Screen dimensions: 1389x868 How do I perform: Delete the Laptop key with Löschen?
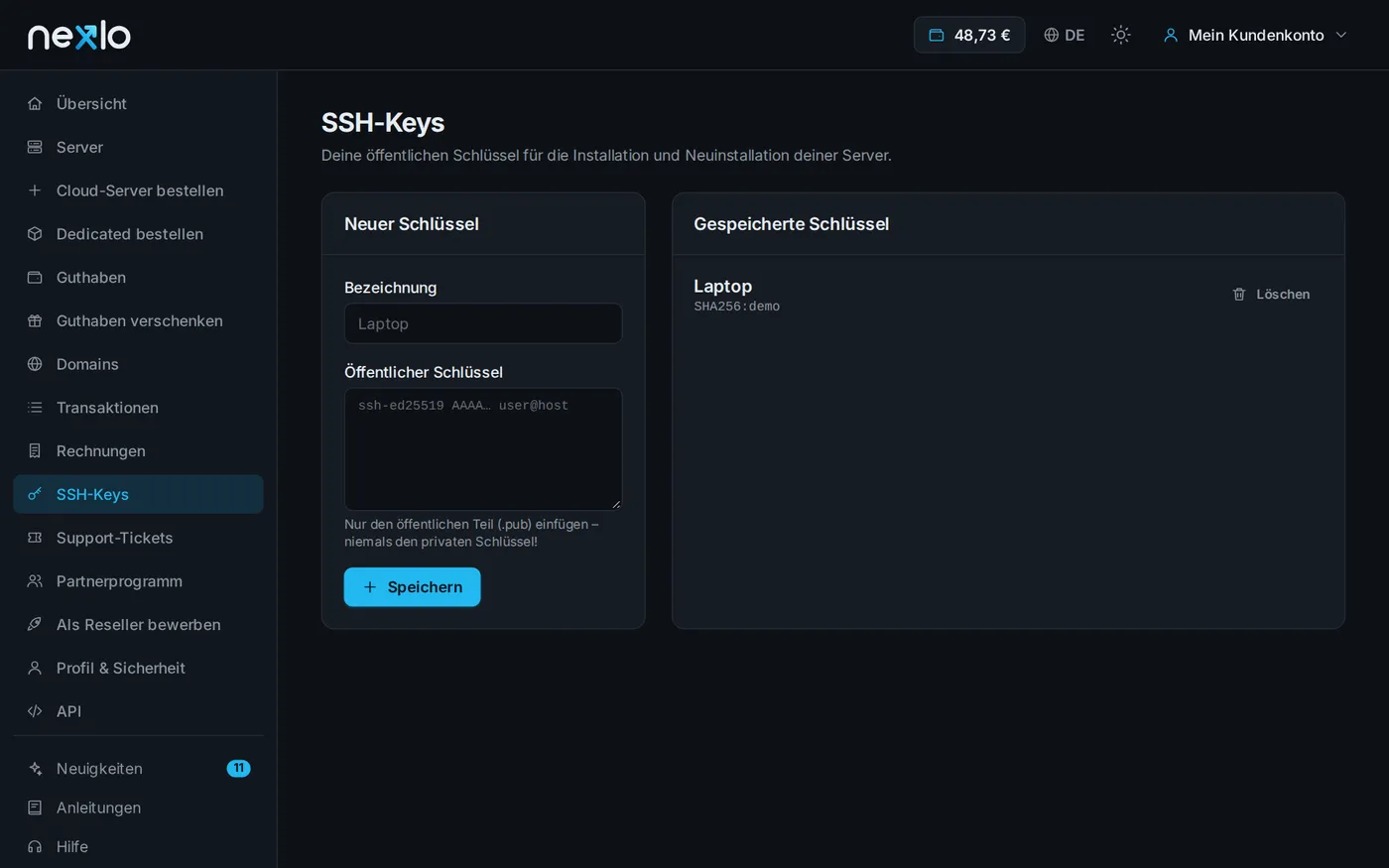pos(1271,295)
